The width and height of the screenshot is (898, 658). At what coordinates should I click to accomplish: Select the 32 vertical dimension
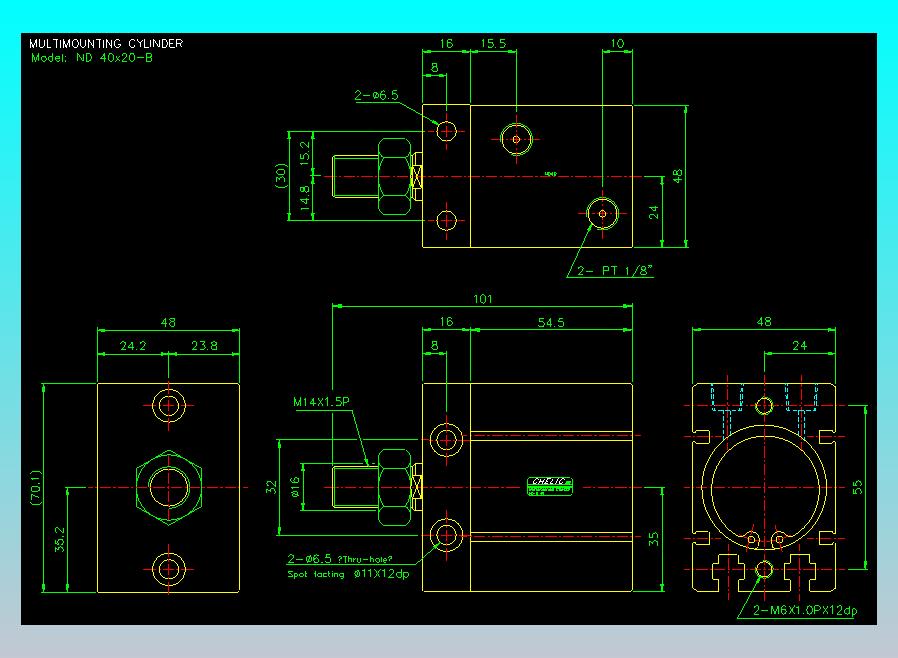click(271, 487)
